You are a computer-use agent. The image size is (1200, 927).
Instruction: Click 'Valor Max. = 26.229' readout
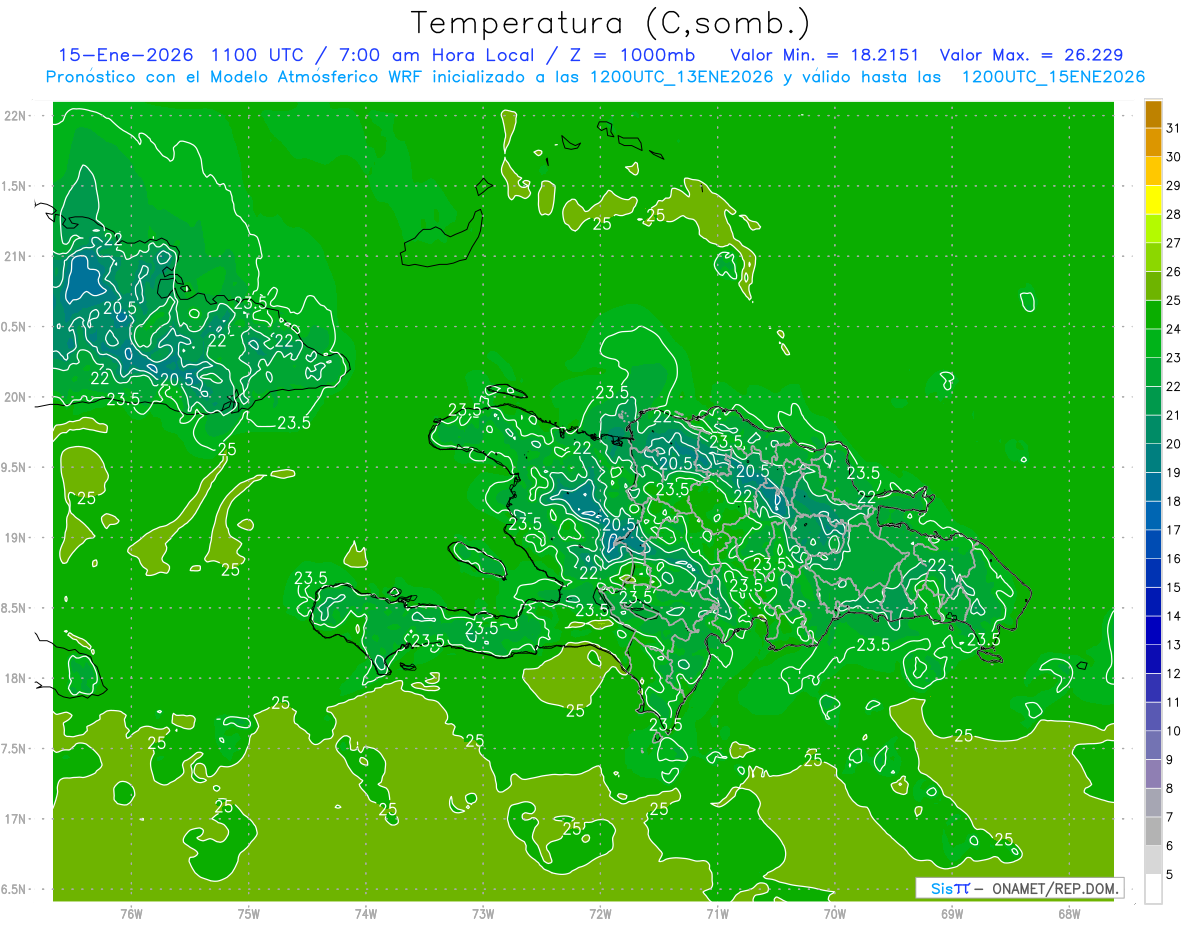pyautogui.click(x=1032, y=55)
